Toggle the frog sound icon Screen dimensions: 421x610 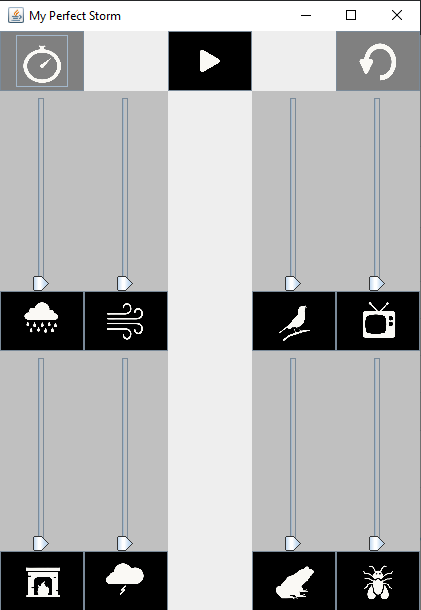point(294,581)
